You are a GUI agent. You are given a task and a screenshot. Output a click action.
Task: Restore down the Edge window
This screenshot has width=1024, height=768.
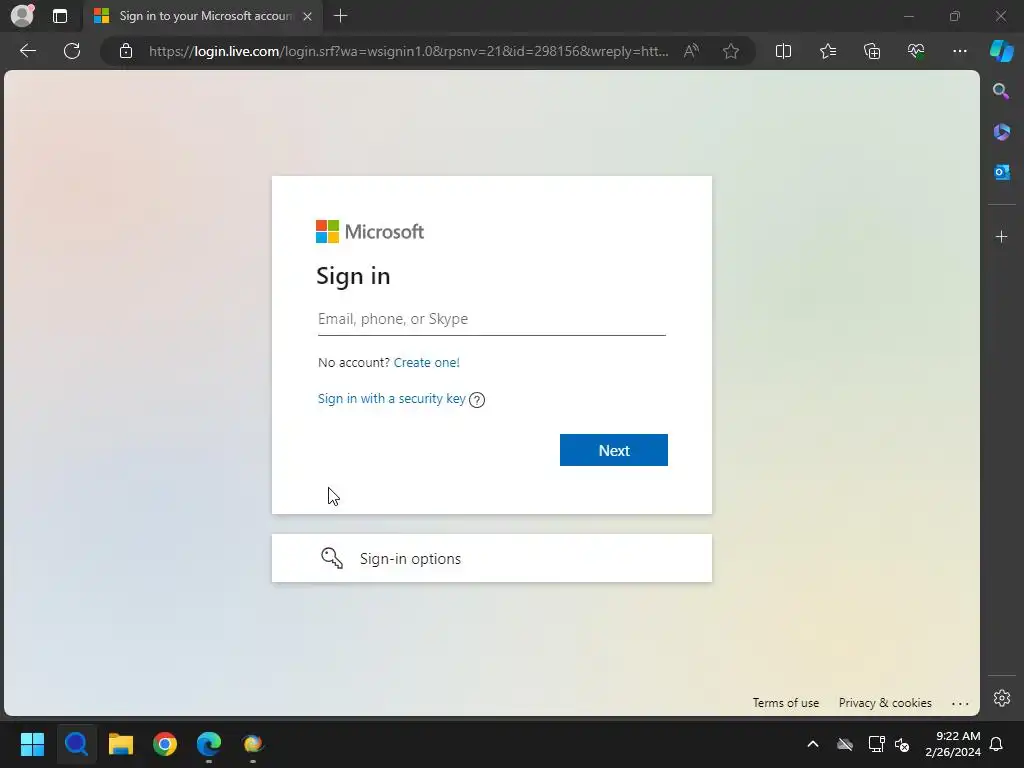click(955, 16)
